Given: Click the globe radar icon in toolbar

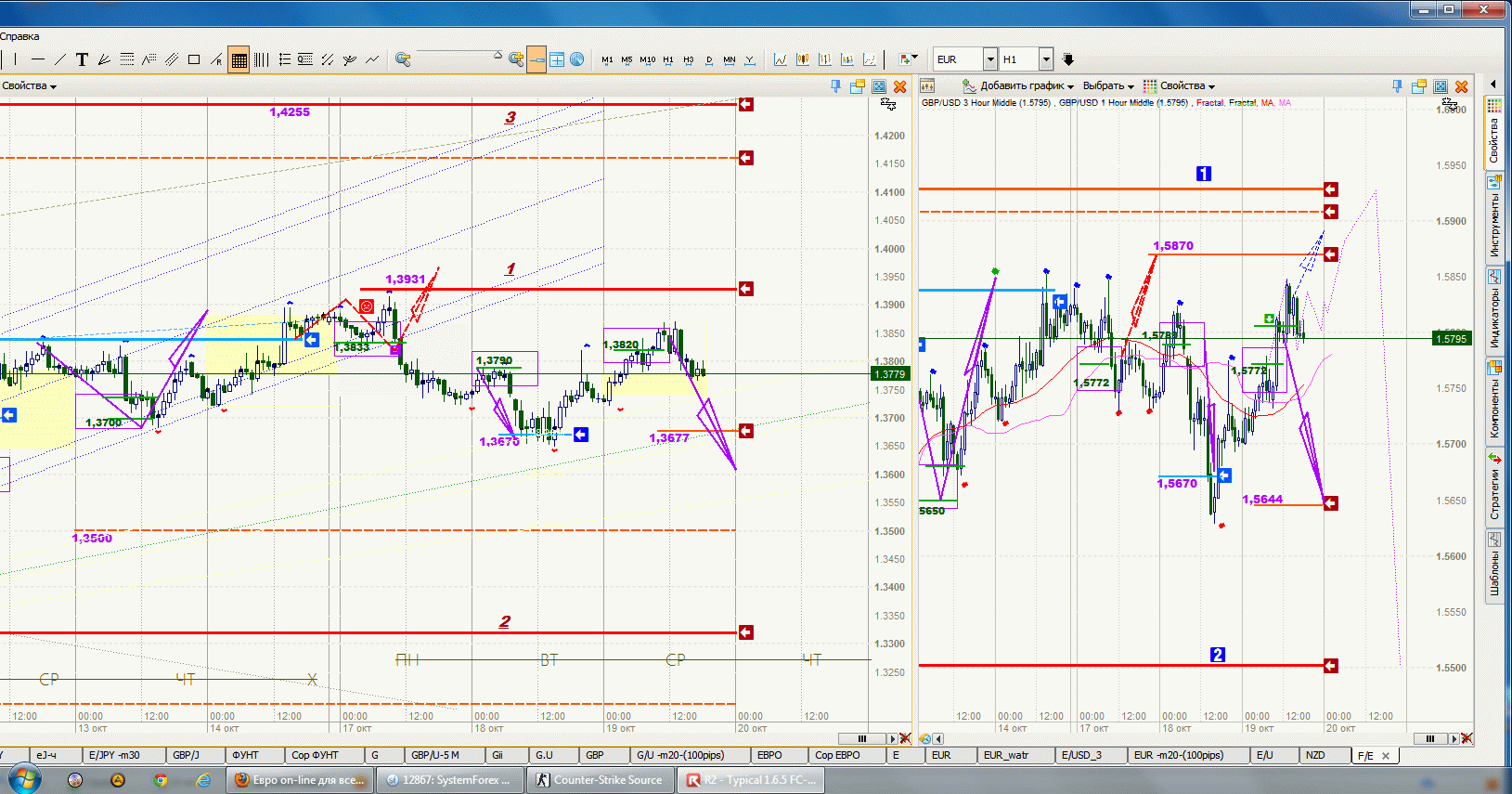Looking at the screenshot, I should pyautogui.click(x=577, y=59).
